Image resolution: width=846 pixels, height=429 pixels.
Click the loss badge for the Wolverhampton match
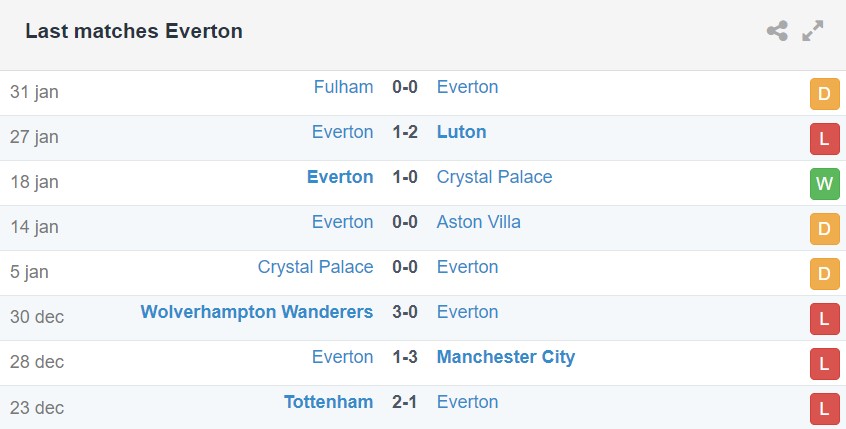point(824,319)
